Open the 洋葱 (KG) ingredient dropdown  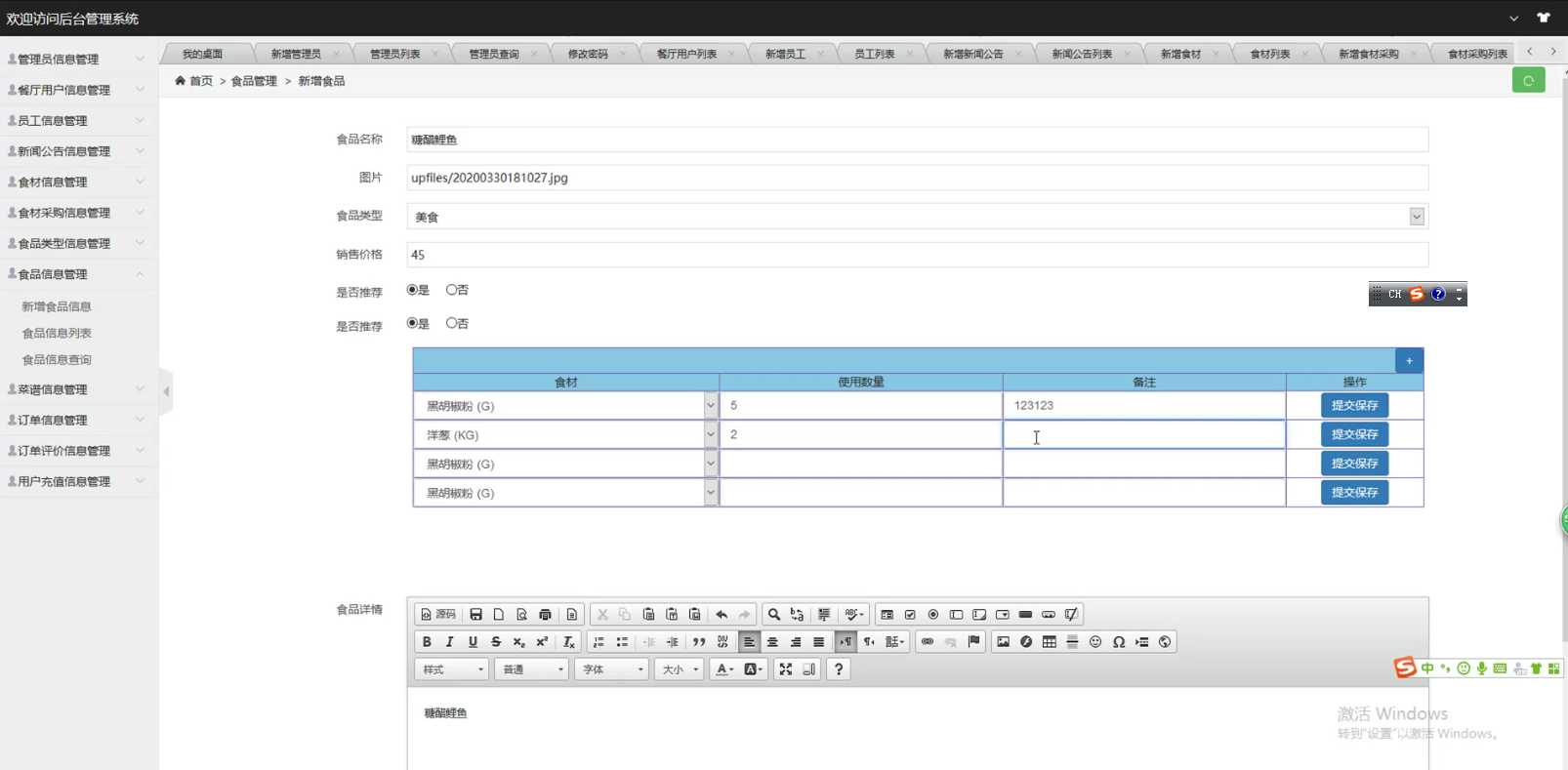pos(566,434)
